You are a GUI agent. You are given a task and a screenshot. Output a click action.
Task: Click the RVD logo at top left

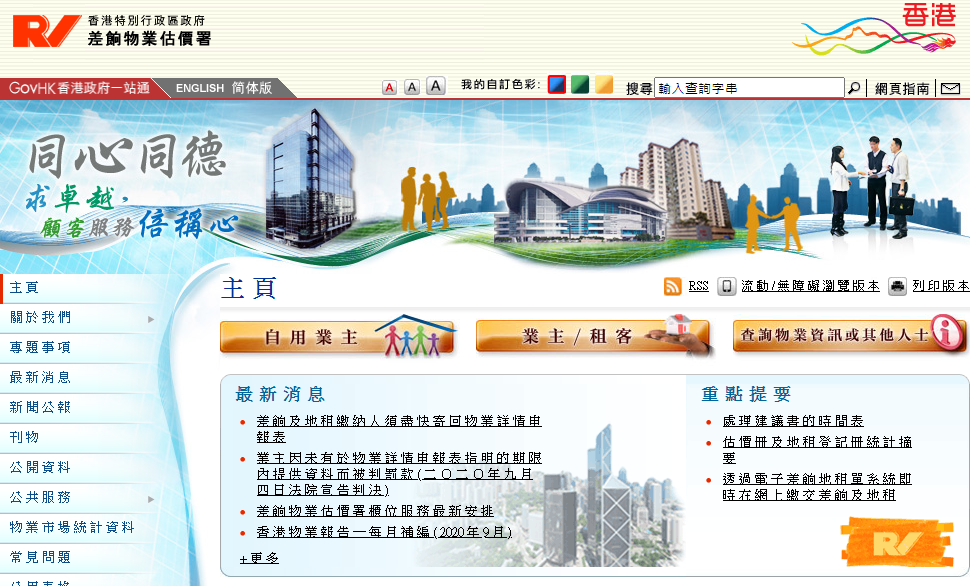46,30
